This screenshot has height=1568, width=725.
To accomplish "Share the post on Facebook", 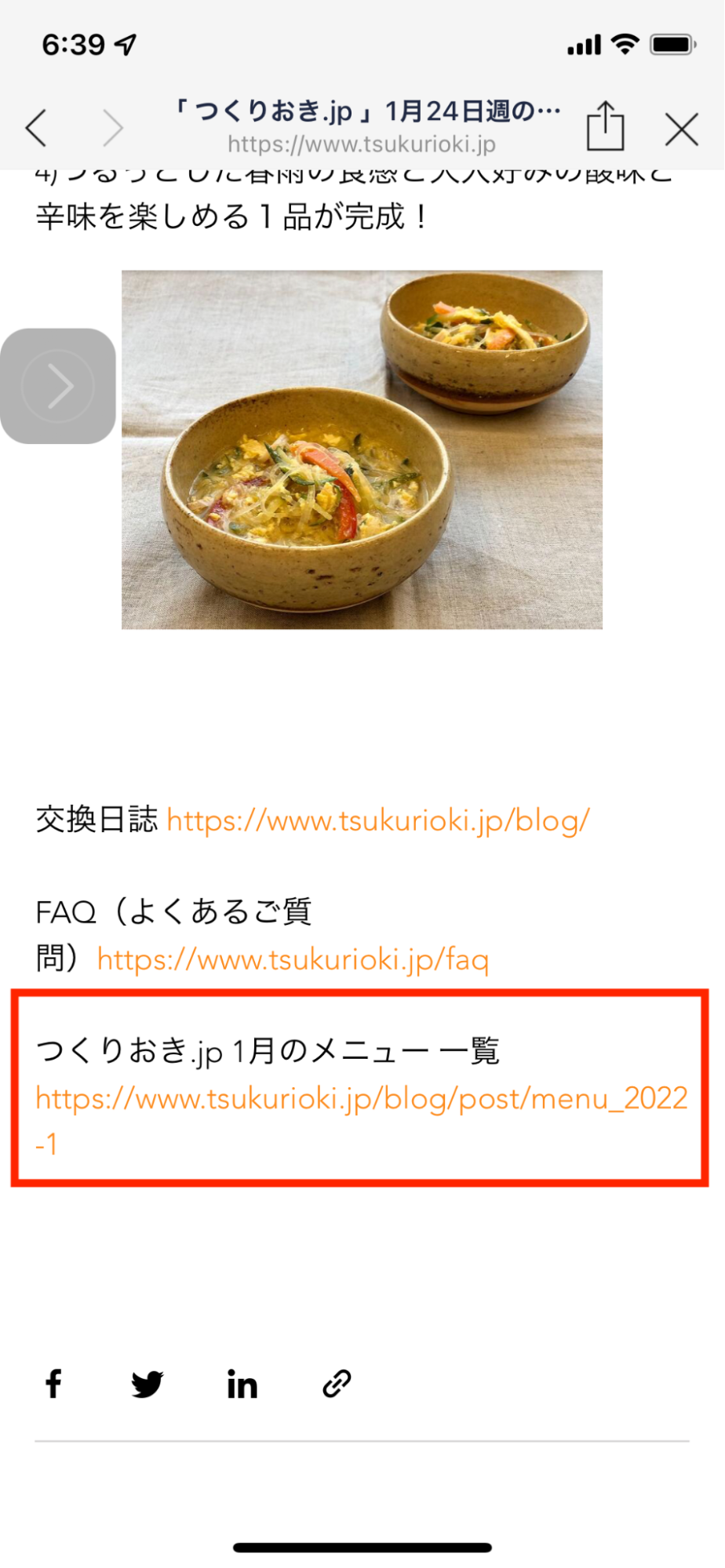I will [53, 1384].
